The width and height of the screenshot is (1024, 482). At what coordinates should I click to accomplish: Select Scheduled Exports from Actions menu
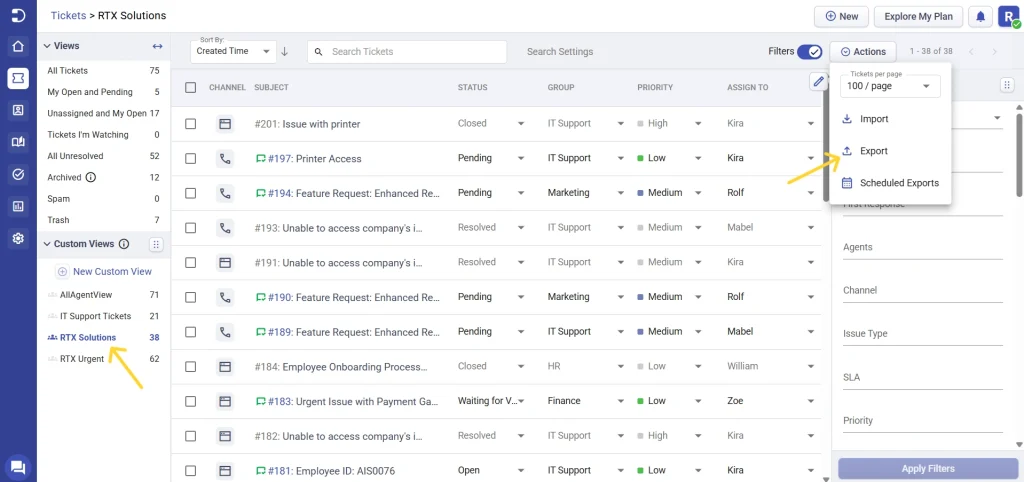[890, 183]
